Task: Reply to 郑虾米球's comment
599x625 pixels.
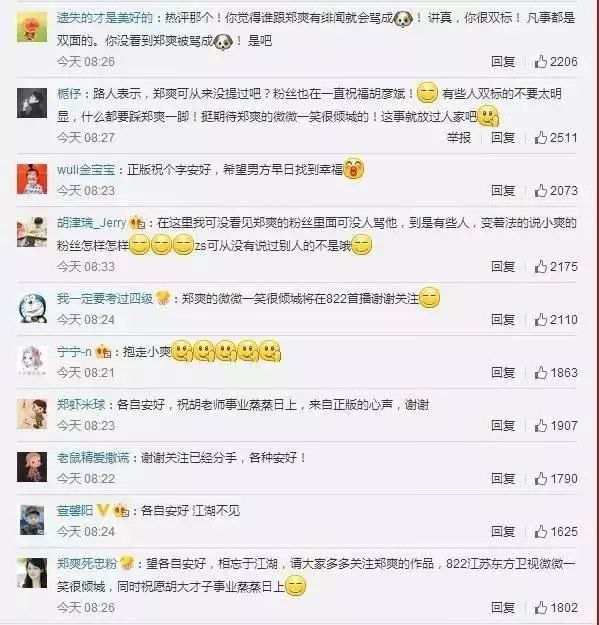Action: [503, 425]
